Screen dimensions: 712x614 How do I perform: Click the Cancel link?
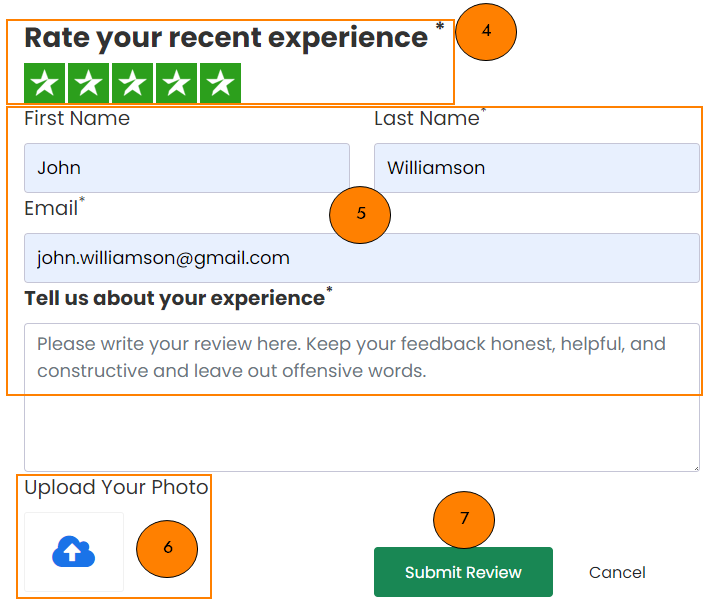tap(617, 573)
